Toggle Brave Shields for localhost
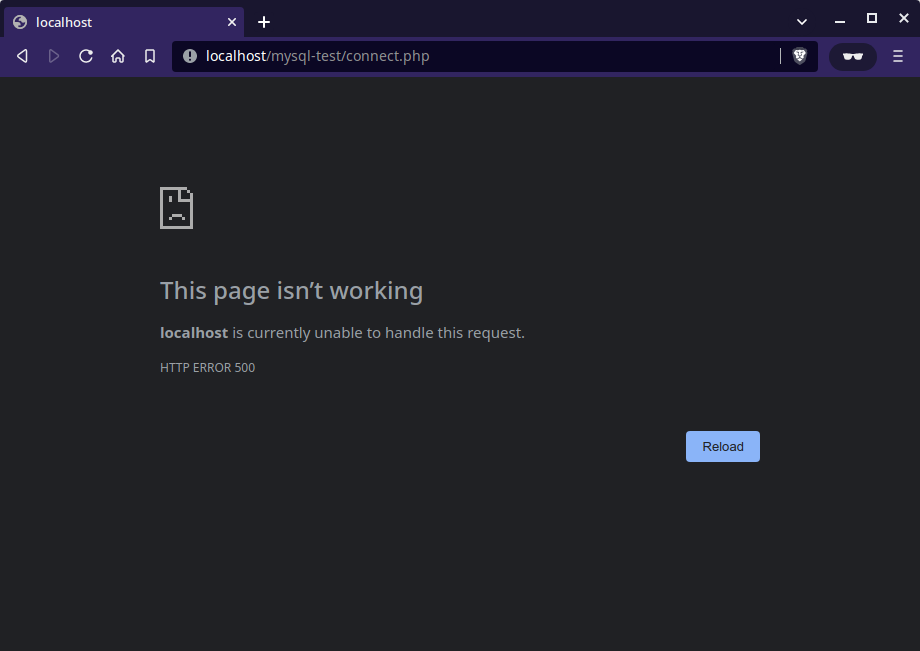Viewport: 920px width, 651px height. (799, 56)
